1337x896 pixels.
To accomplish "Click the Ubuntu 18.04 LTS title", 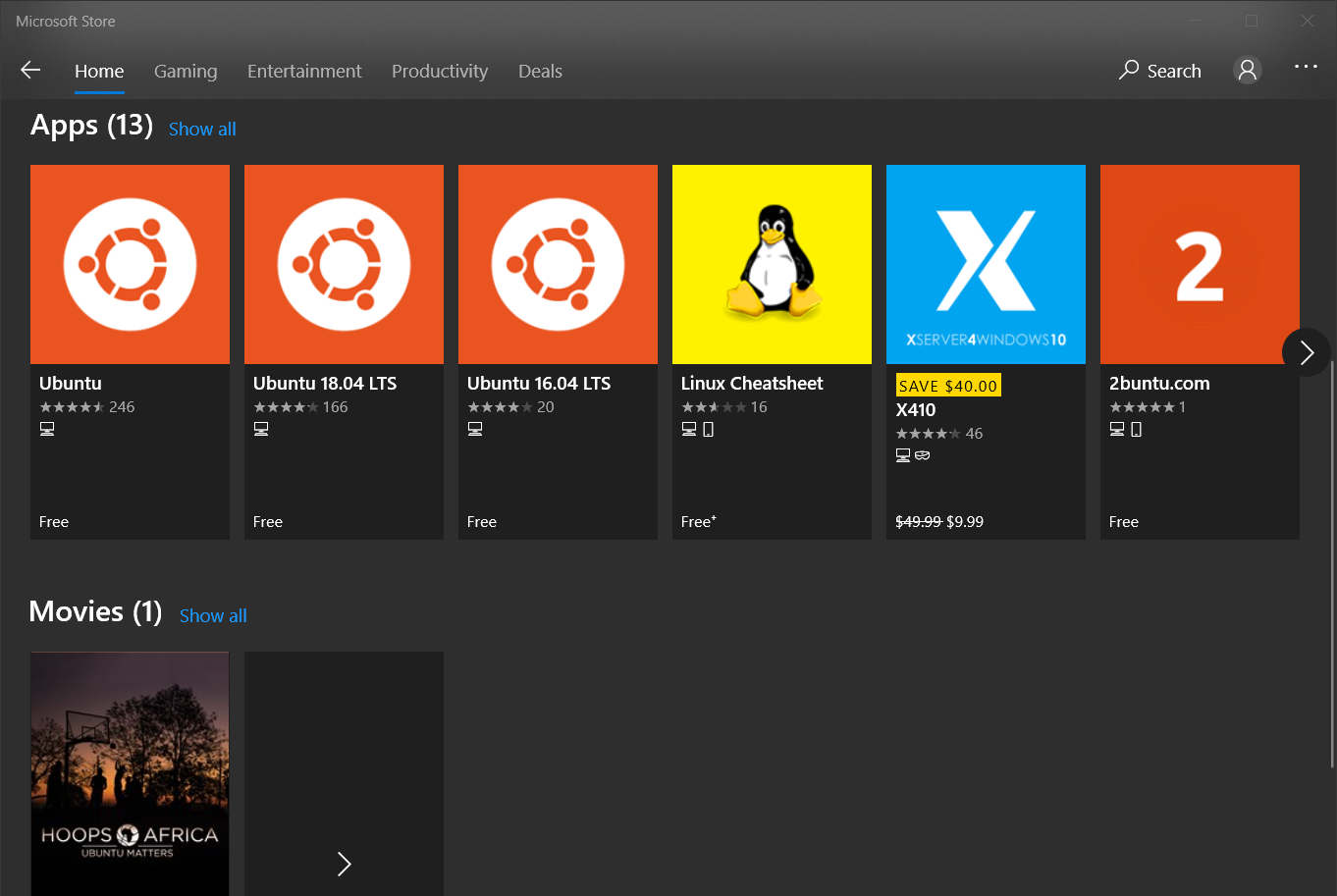I will click(325, 383).
